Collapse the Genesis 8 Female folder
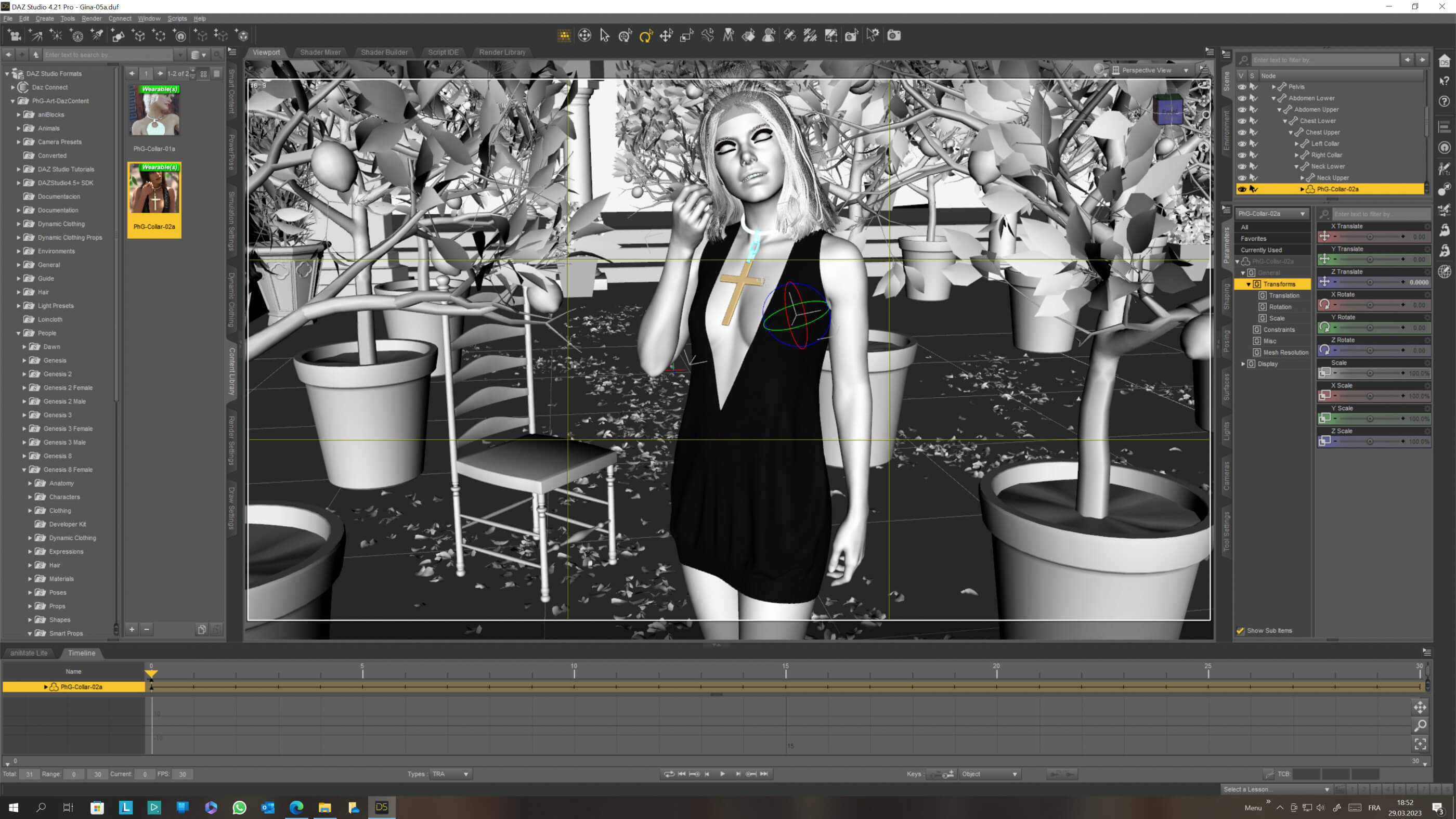The image size is (1456, 819). [x=24, y=470]
